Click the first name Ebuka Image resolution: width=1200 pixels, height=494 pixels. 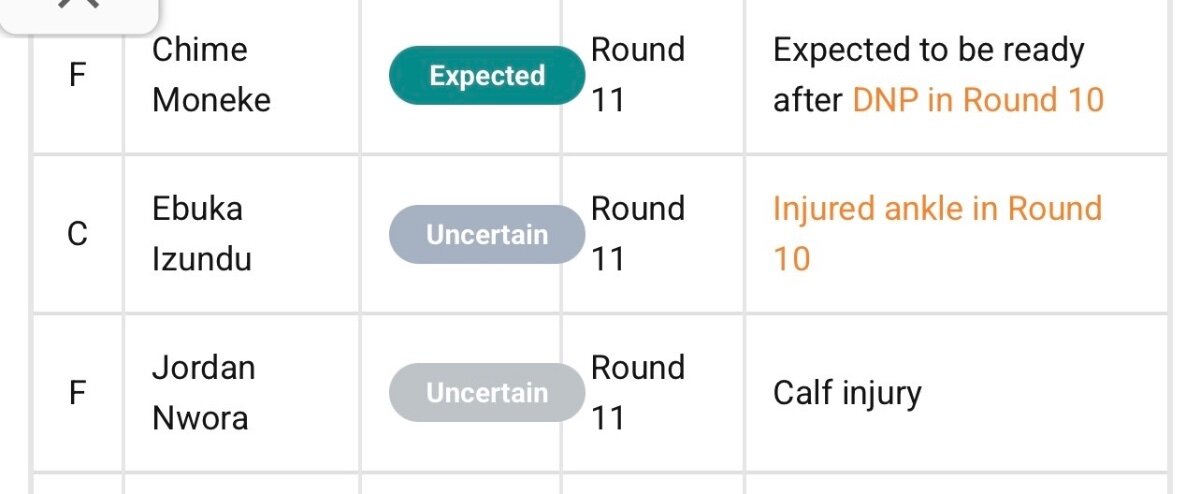pyautogui.click(x=198, y=209)
